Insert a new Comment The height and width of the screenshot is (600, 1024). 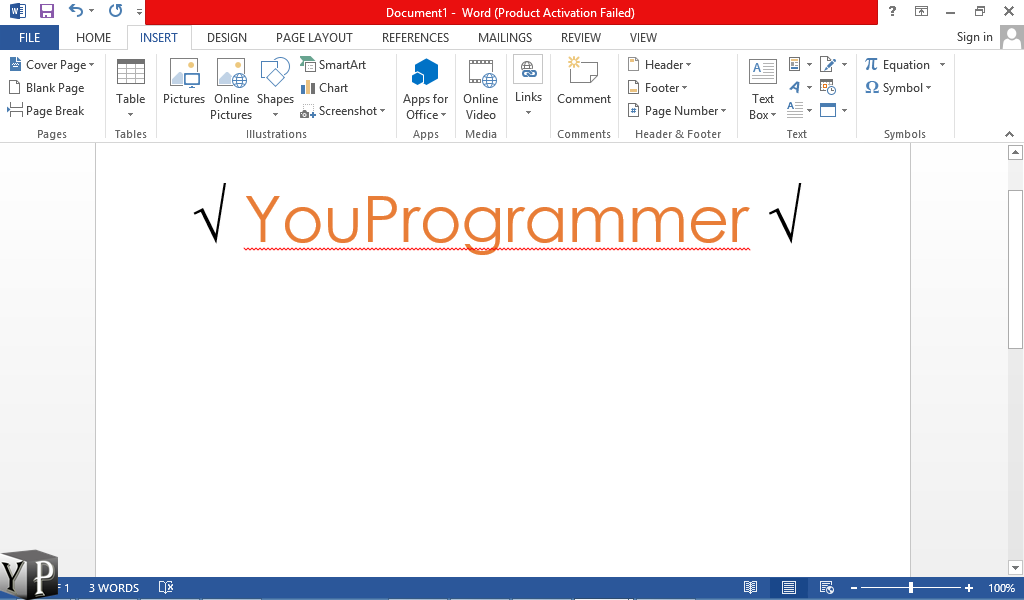(x=584, y=82)
